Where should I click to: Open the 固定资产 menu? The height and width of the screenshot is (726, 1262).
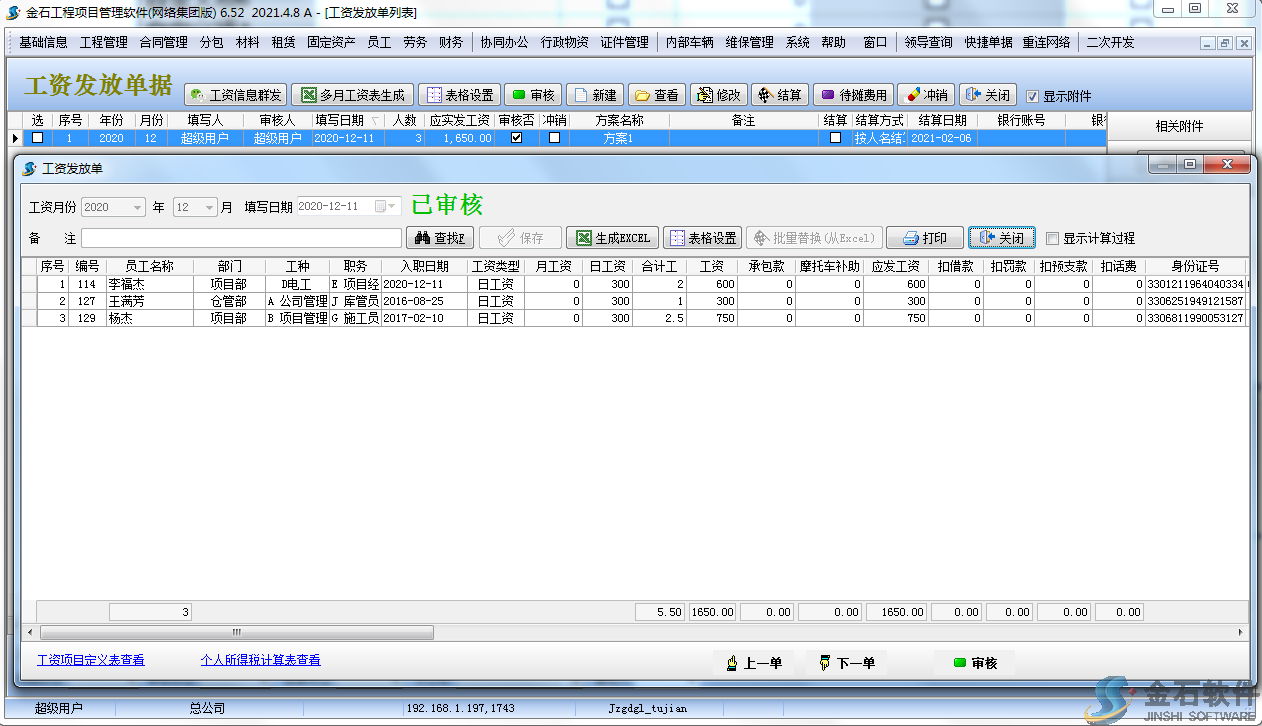pyautogui.click(x=330, y=42)
